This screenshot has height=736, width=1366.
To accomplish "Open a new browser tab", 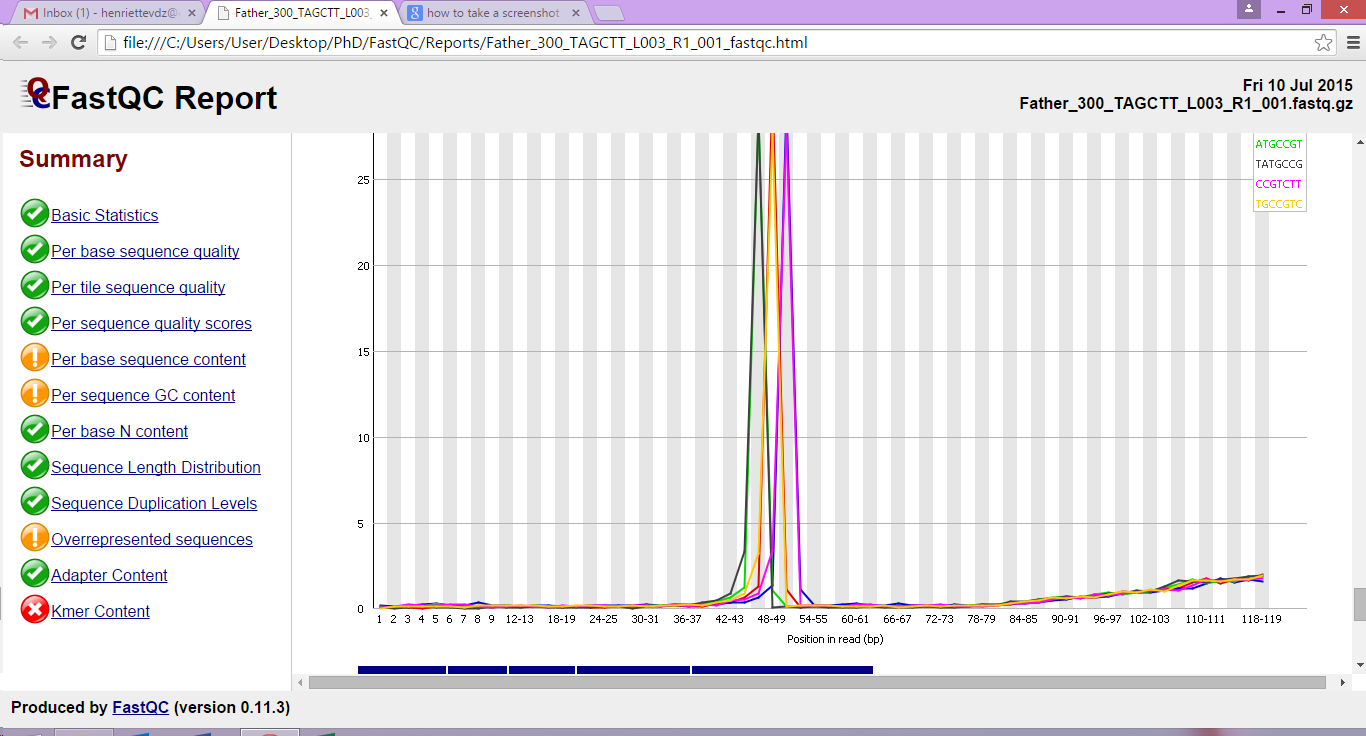I will pos(608,14).
